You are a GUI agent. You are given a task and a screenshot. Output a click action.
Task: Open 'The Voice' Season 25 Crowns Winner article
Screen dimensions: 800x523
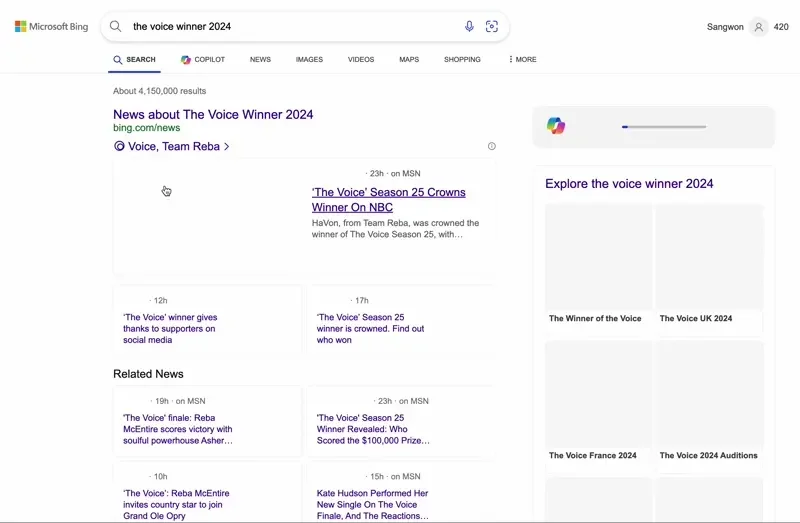388,200
